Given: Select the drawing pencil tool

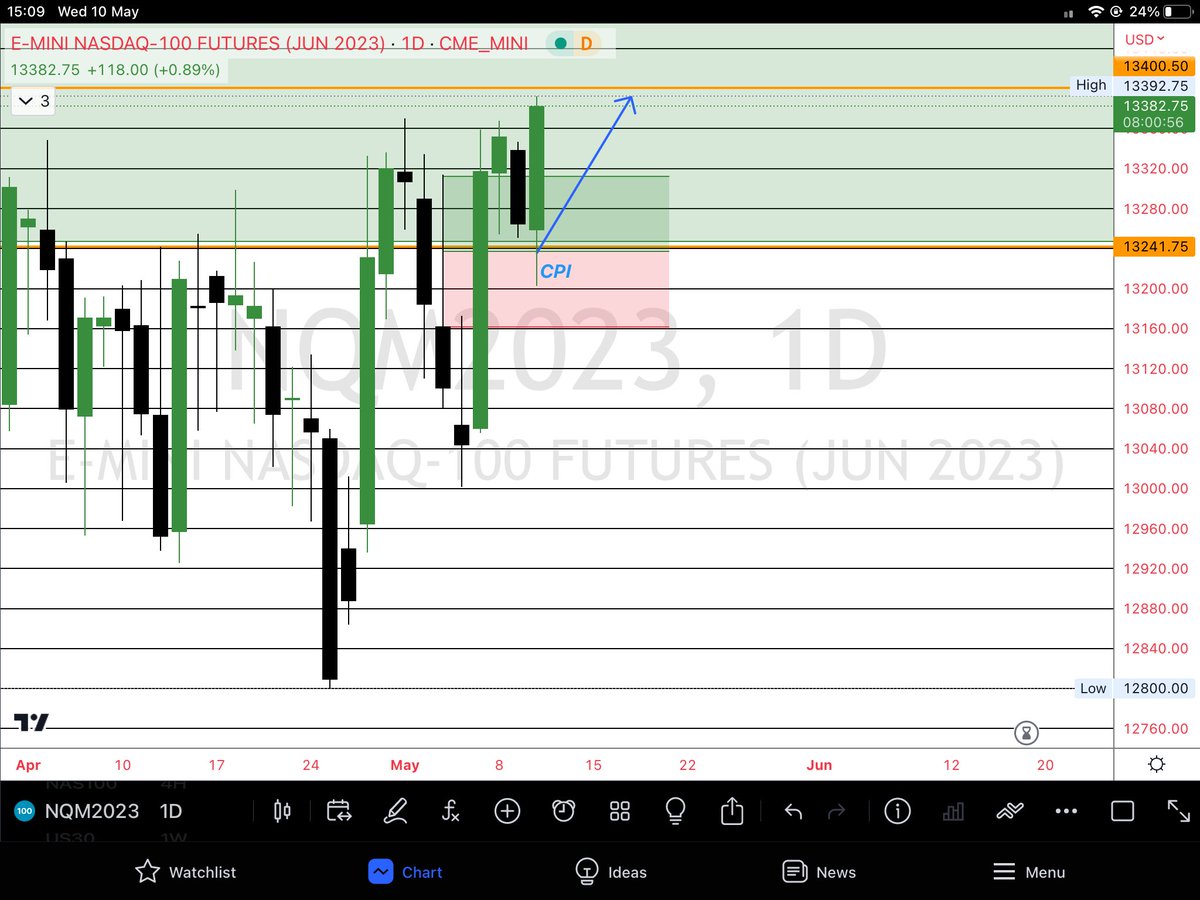Looking at the screenshot, I should [395, 811].
